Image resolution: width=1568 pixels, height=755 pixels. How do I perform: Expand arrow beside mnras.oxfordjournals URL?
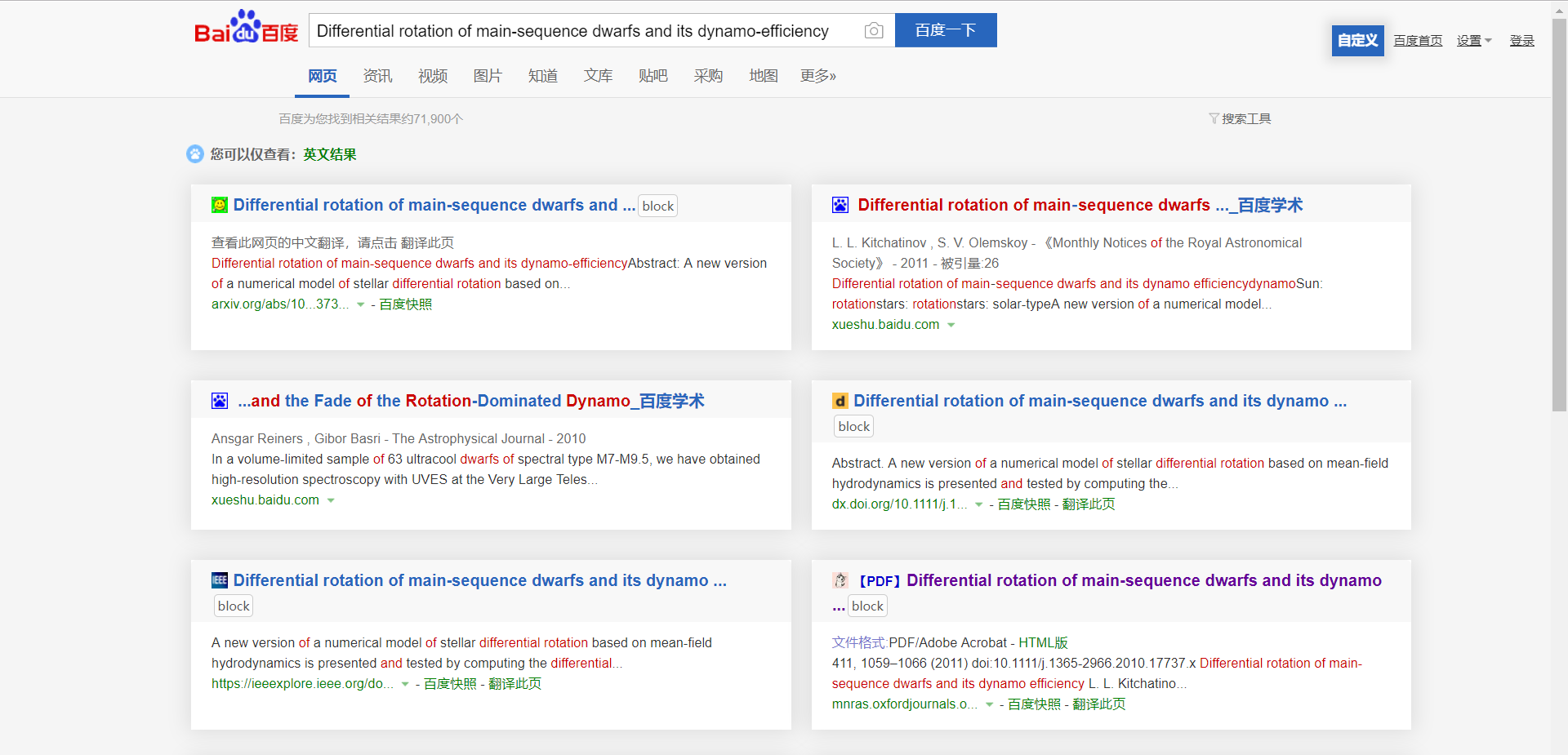(989, 704)
